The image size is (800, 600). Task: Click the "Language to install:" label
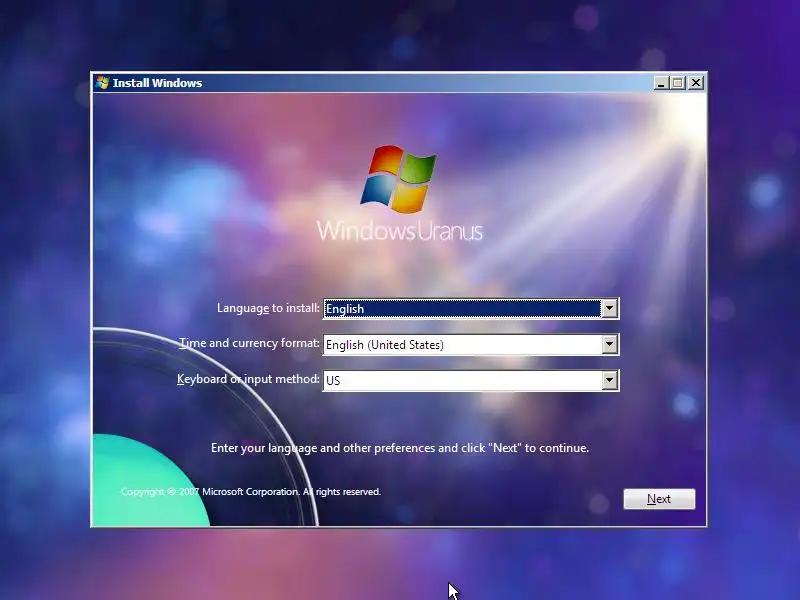(x=268, y=308)
